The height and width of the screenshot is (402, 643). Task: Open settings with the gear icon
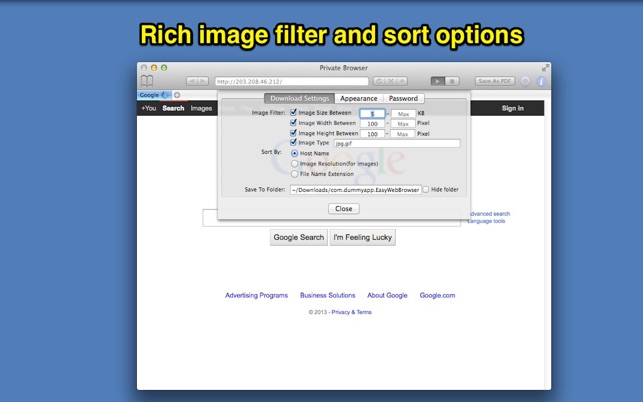coord(525,81)
